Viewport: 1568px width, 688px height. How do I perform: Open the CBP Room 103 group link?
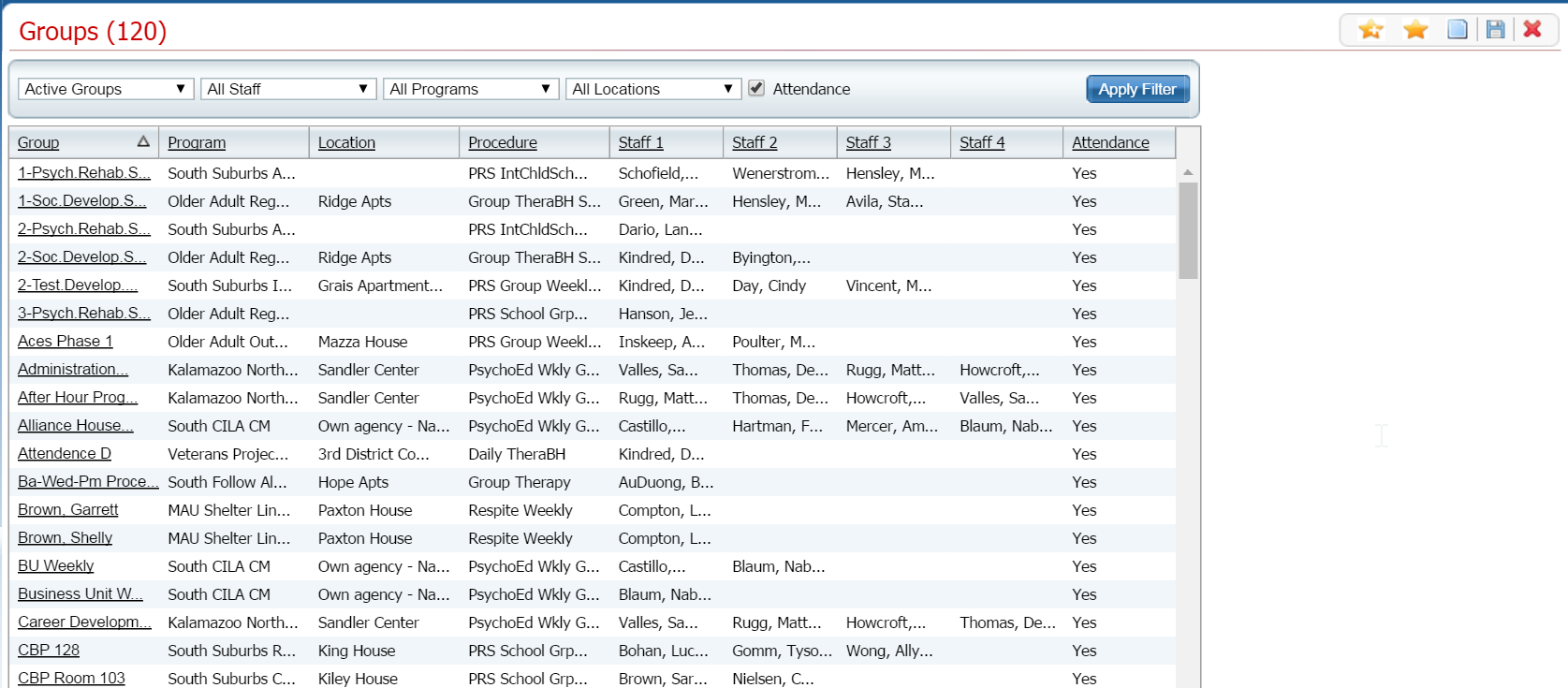pyautogui.click(x=71, y=678)
